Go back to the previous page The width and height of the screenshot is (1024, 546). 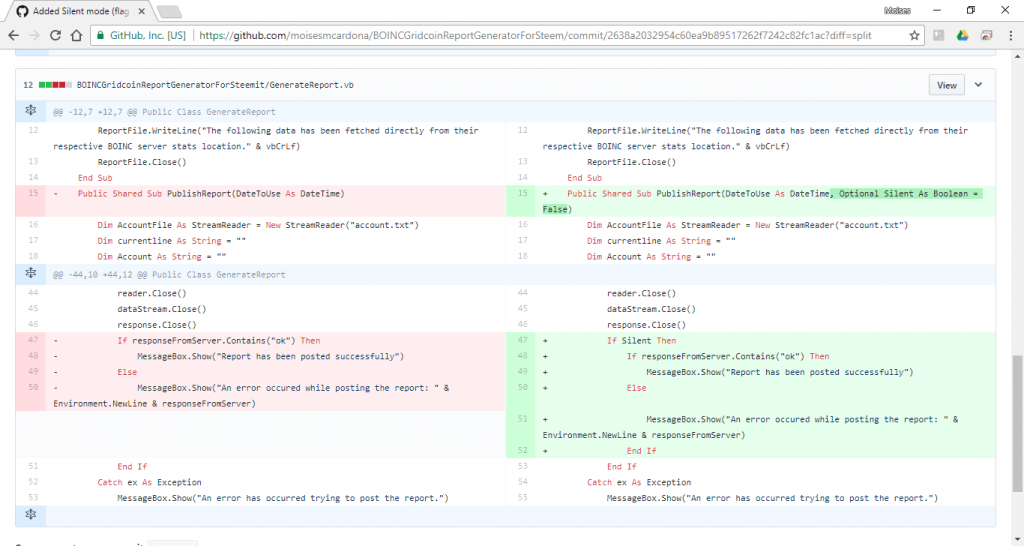[14, 35]
